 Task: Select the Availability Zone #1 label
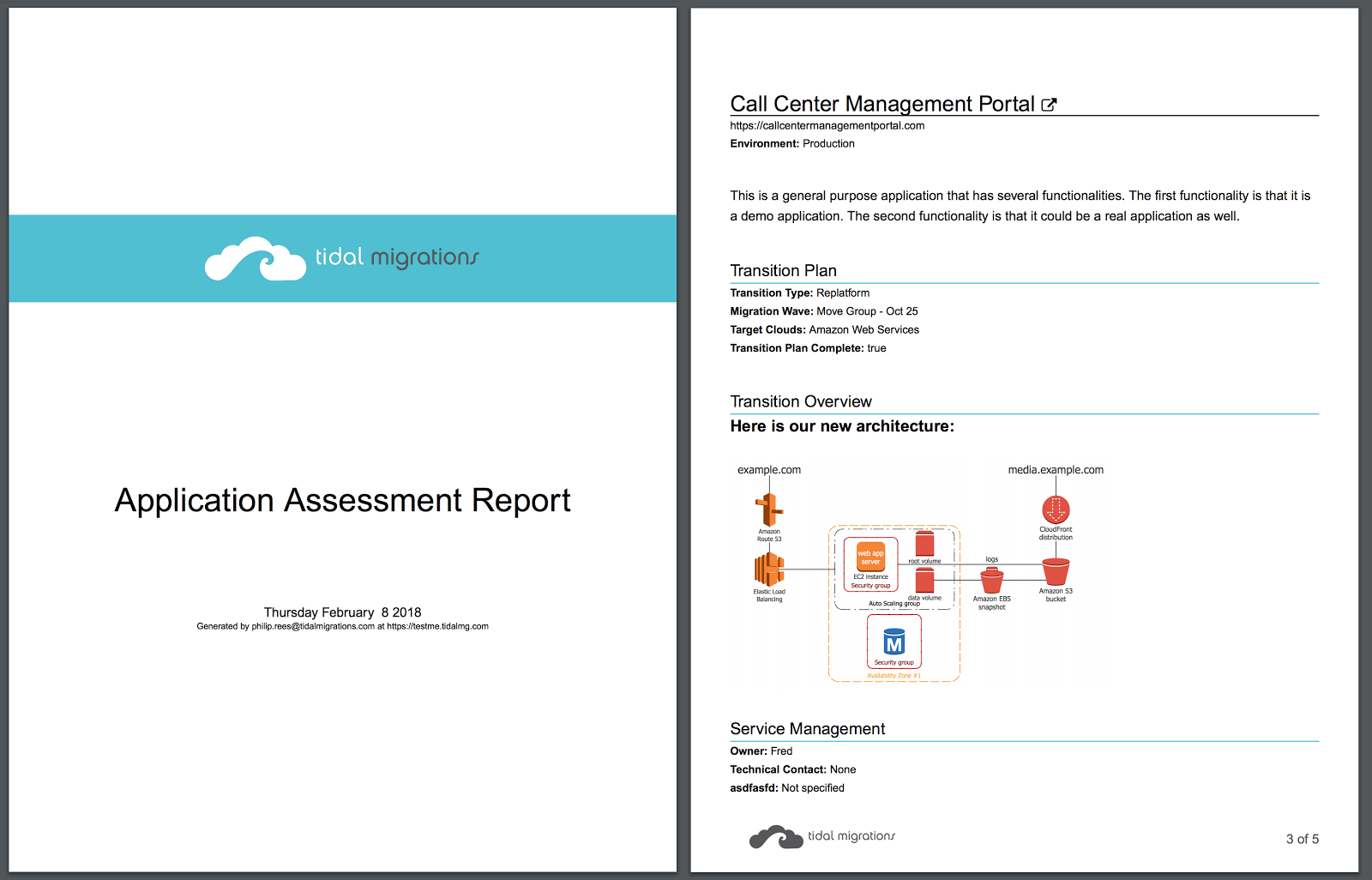(894, 676)
